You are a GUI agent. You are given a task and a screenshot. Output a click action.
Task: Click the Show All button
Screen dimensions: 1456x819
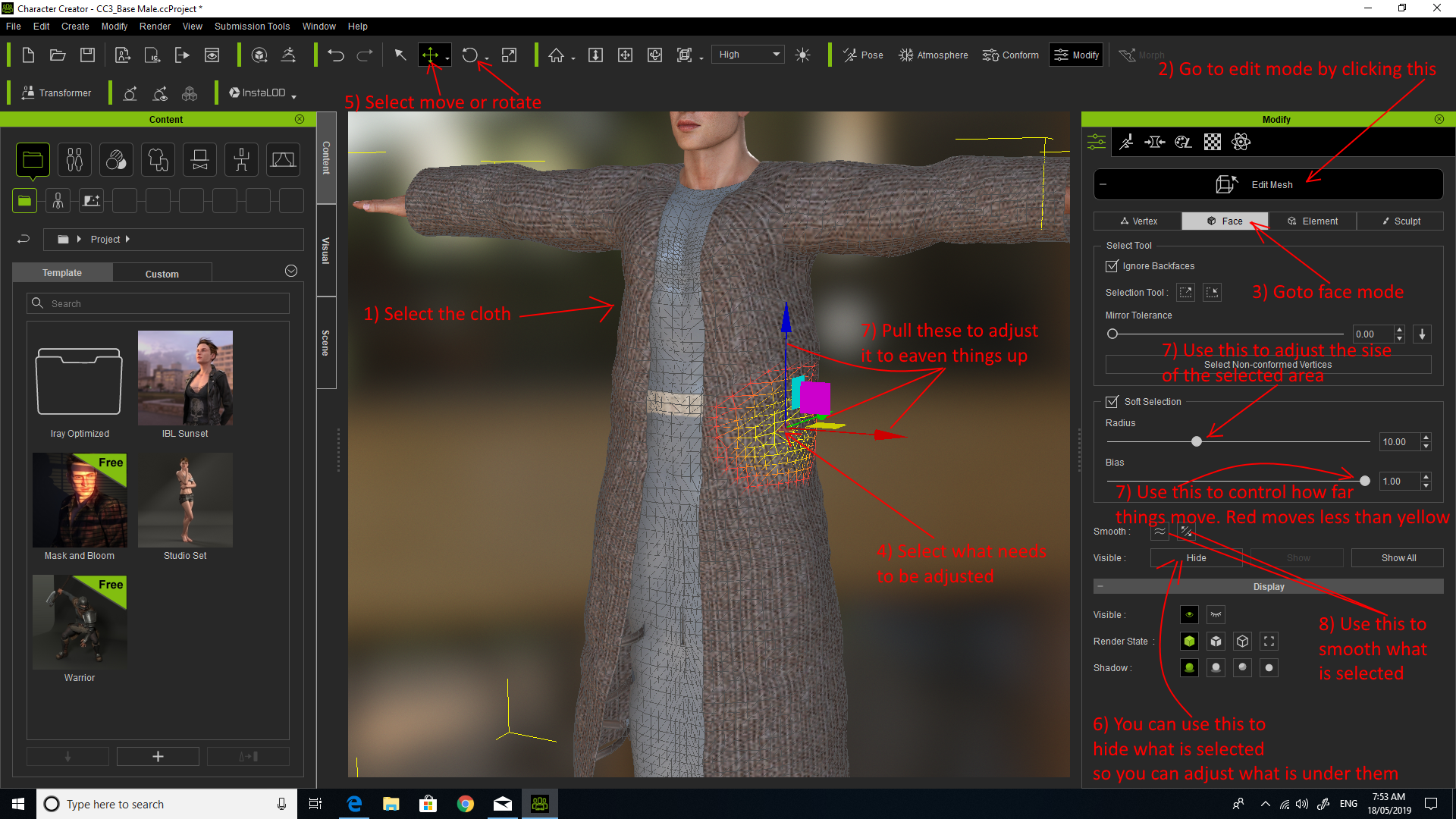click(x=1398, y=558)
